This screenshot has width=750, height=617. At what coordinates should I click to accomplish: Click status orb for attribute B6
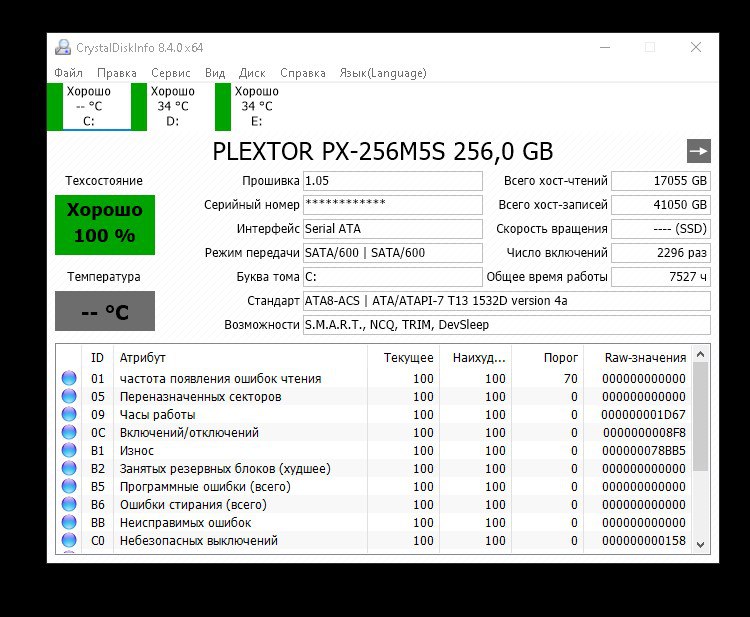point(69,504)
